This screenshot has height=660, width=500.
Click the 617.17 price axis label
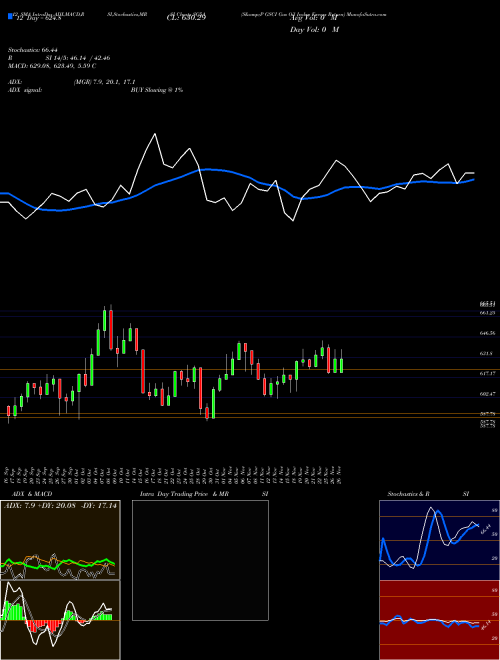pyautogui.click(x=487, y=374)
